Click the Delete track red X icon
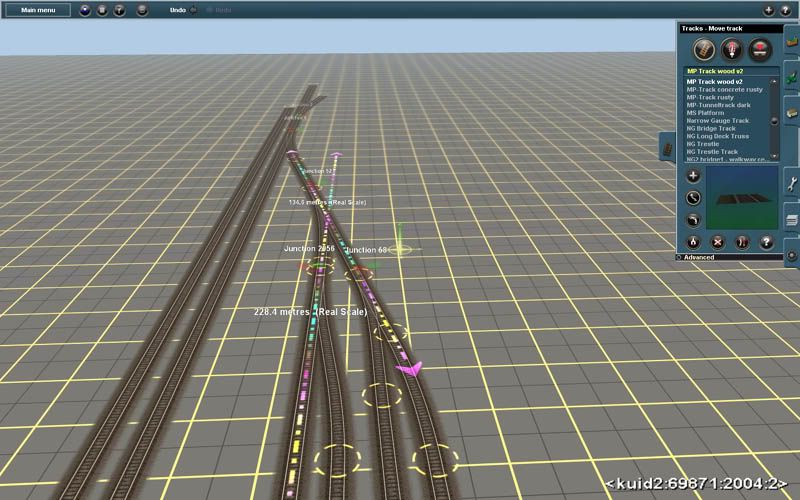This screenshot has height=500, width=800. (x=717, y=242)
